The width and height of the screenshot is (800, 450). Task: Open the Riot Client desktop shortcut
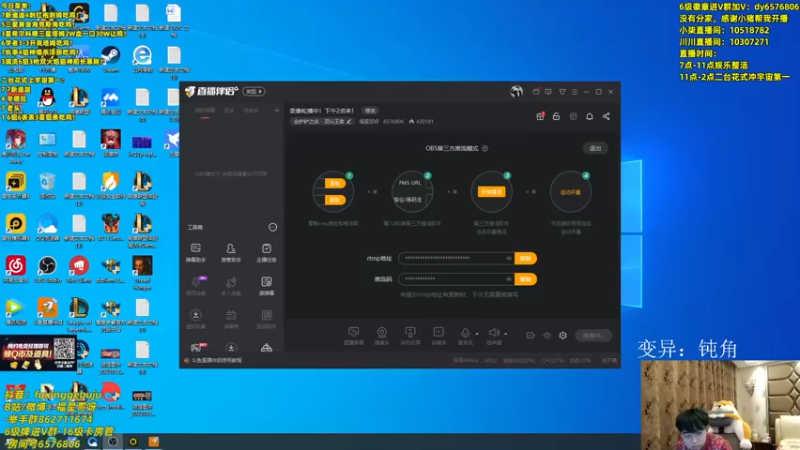[79, 270]
